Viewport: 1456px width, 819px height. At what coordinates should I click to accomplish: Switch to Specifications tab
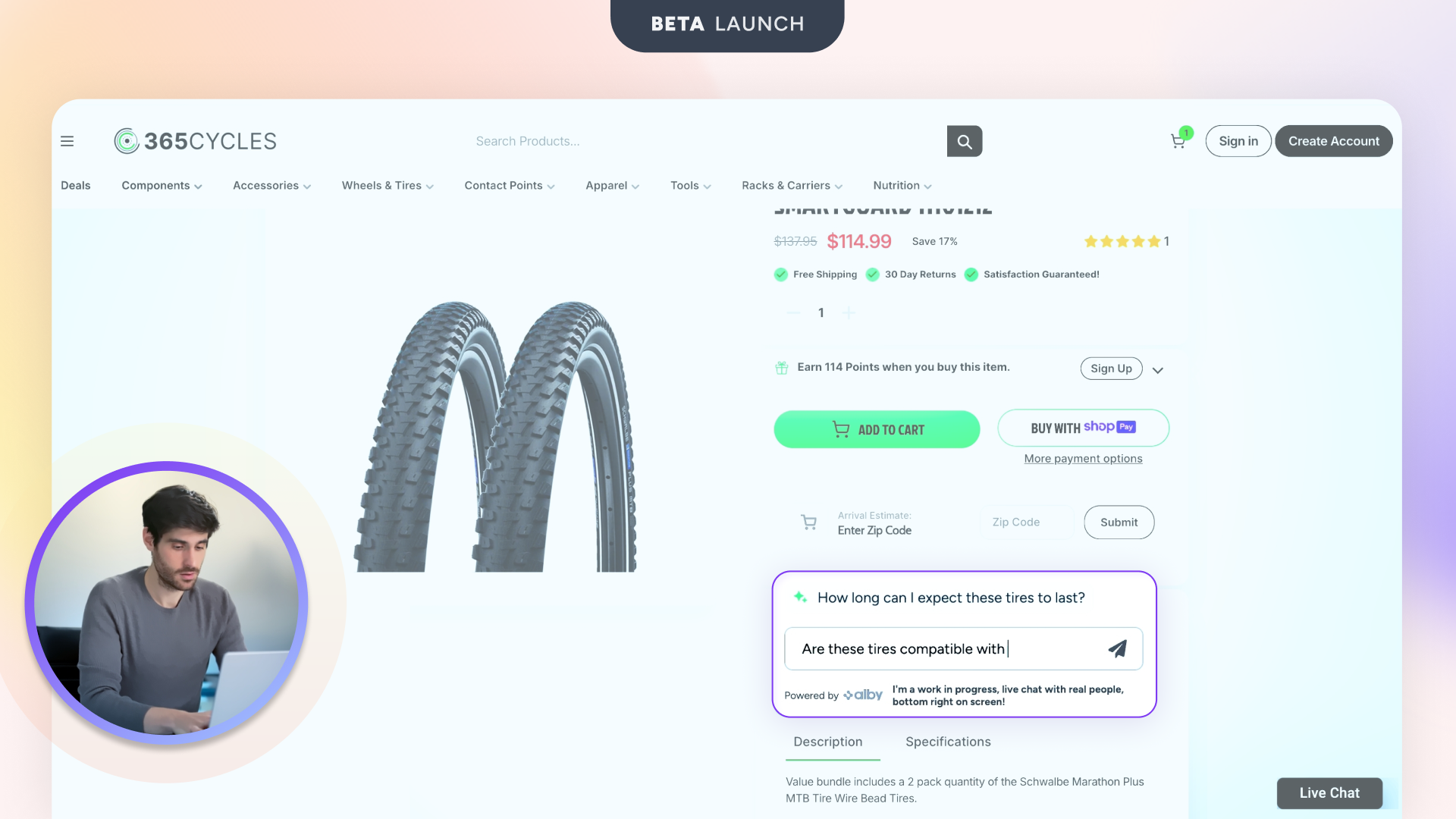point(948,742)
